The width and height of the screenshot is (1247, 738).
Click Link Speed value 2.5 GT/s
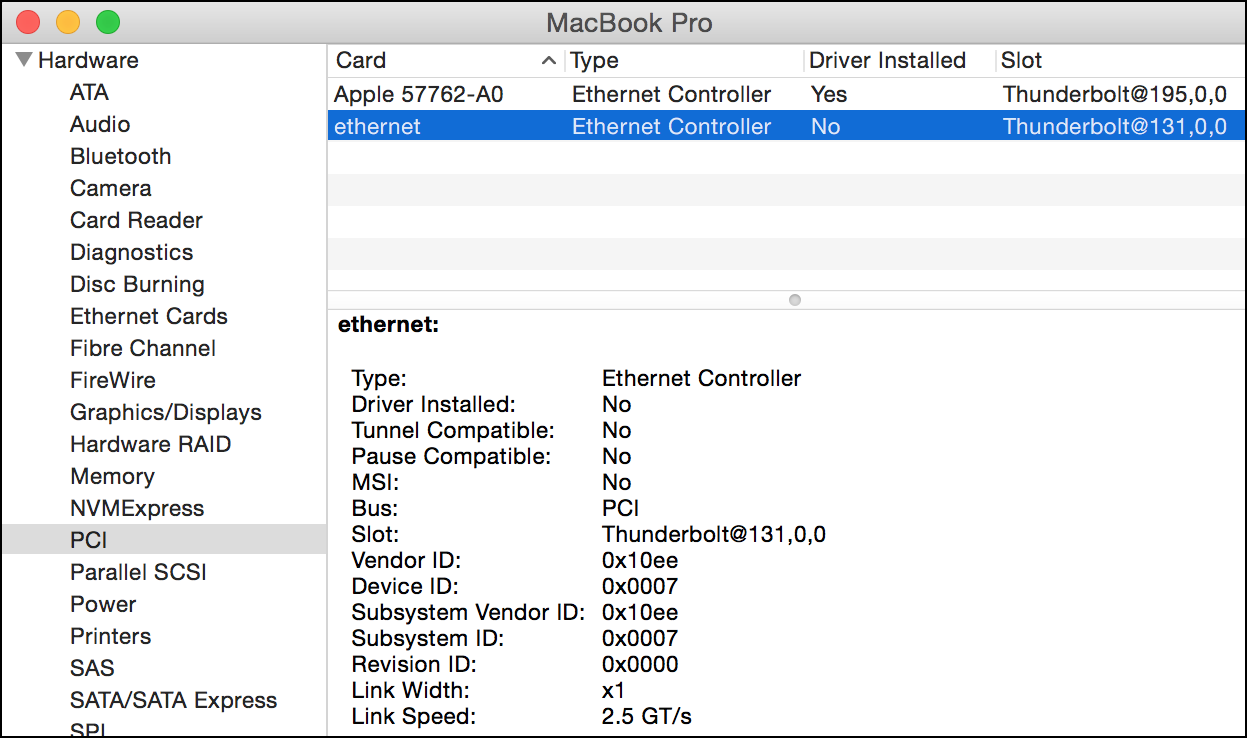pyautogui.click(x=647, y=716)
